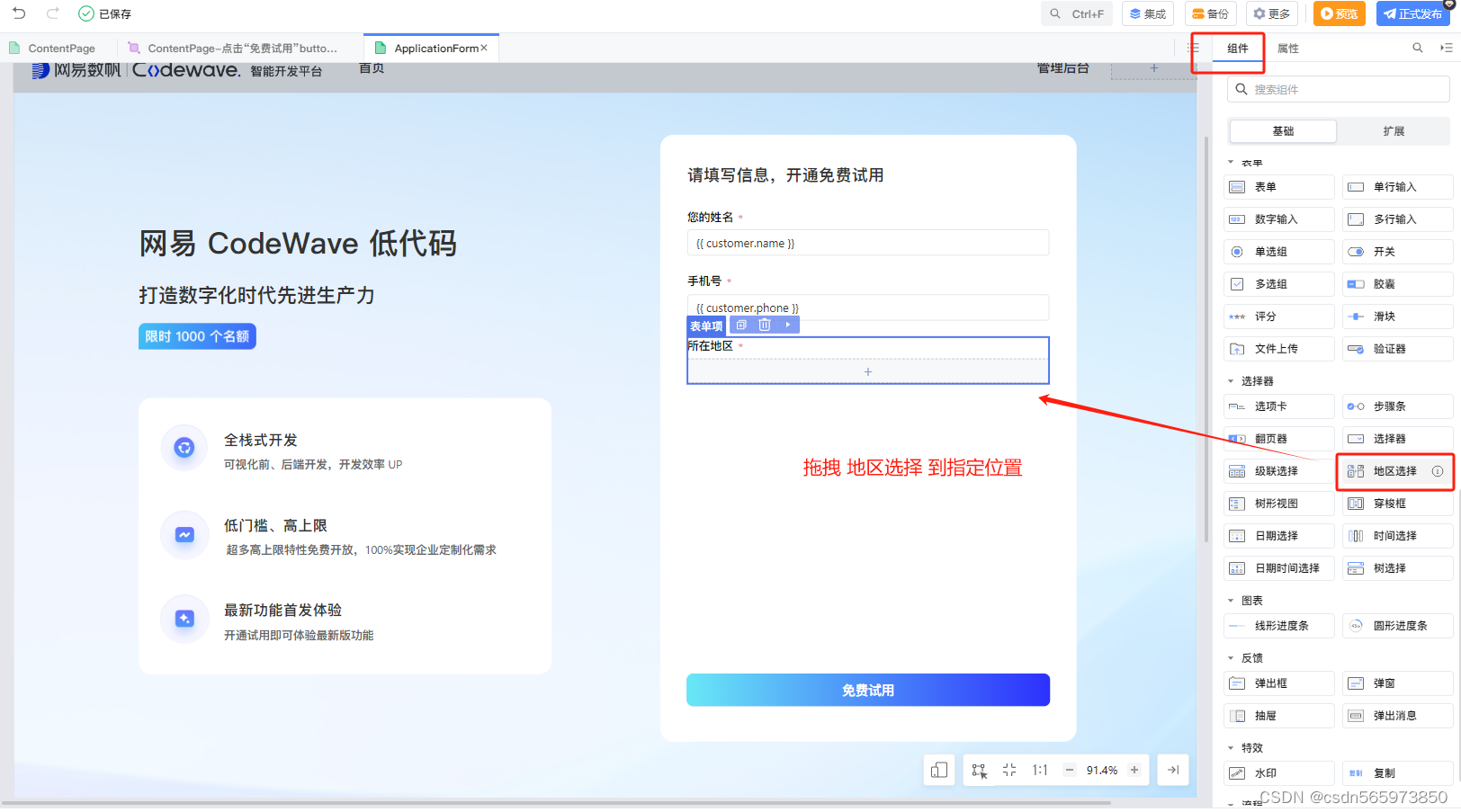Select the 表单 form component
This screenshot has height=812, width=1461.
pos(1279,187)
